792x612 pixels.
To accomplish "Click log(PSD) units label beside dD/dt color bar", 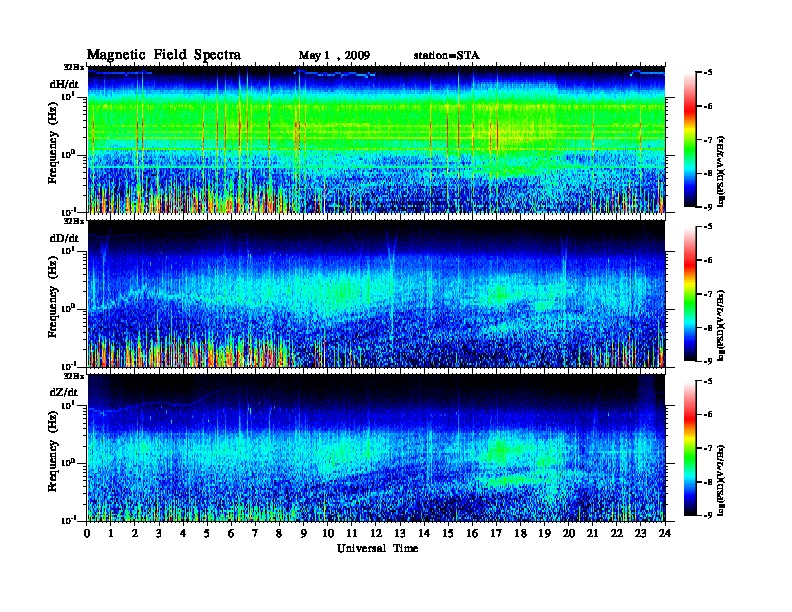I will tap(721, 324).
